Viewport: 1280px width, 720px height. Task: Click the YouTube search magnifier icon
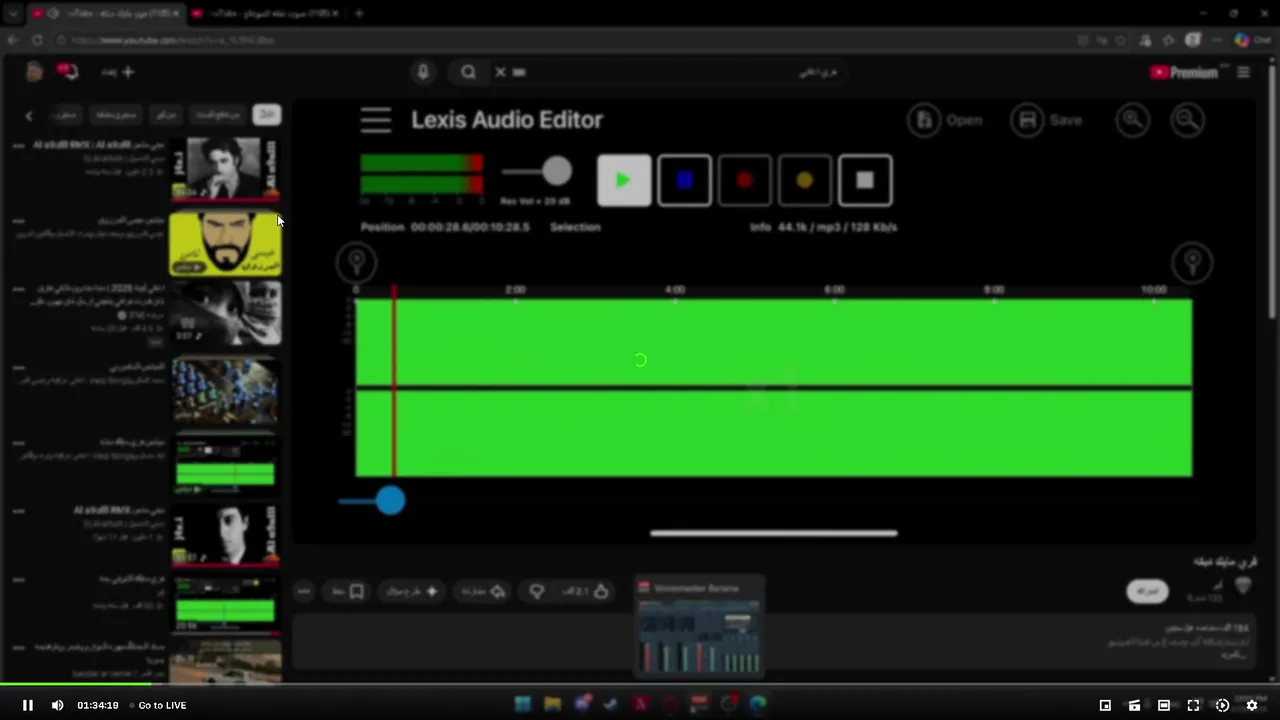[468, 72]
